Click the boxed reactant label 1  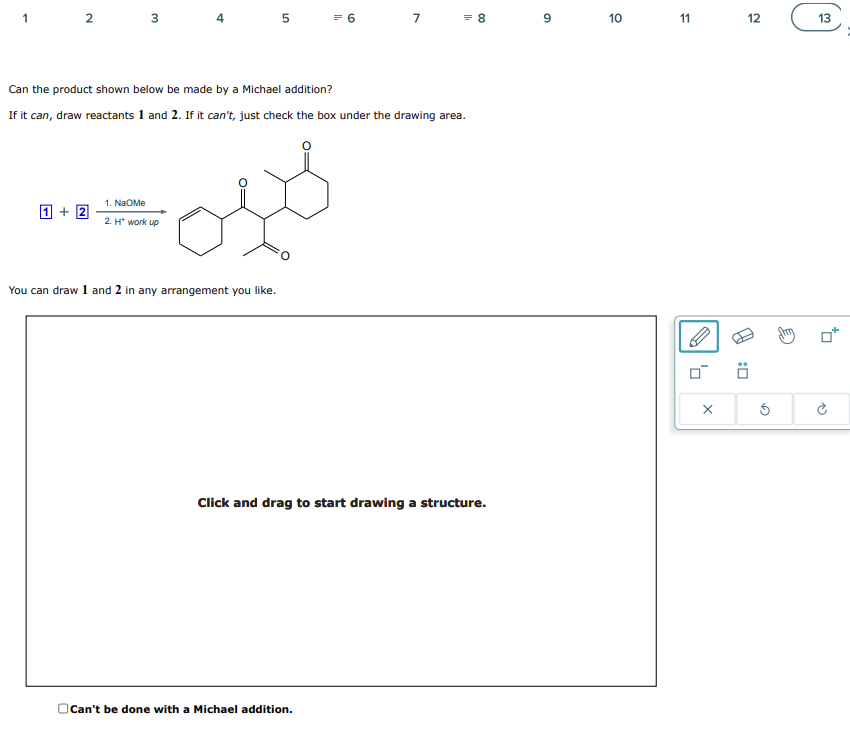pos(45,211)
